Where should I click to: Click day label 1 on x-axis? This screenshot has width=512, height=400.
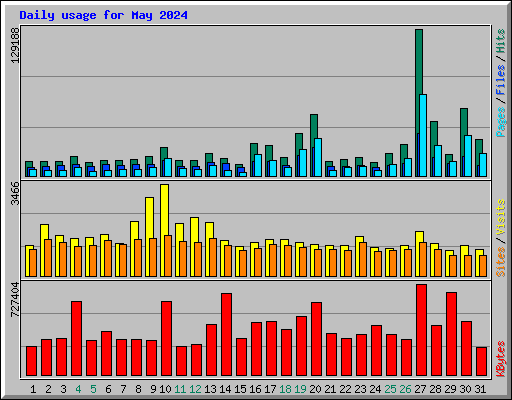(x=33, y=389)
